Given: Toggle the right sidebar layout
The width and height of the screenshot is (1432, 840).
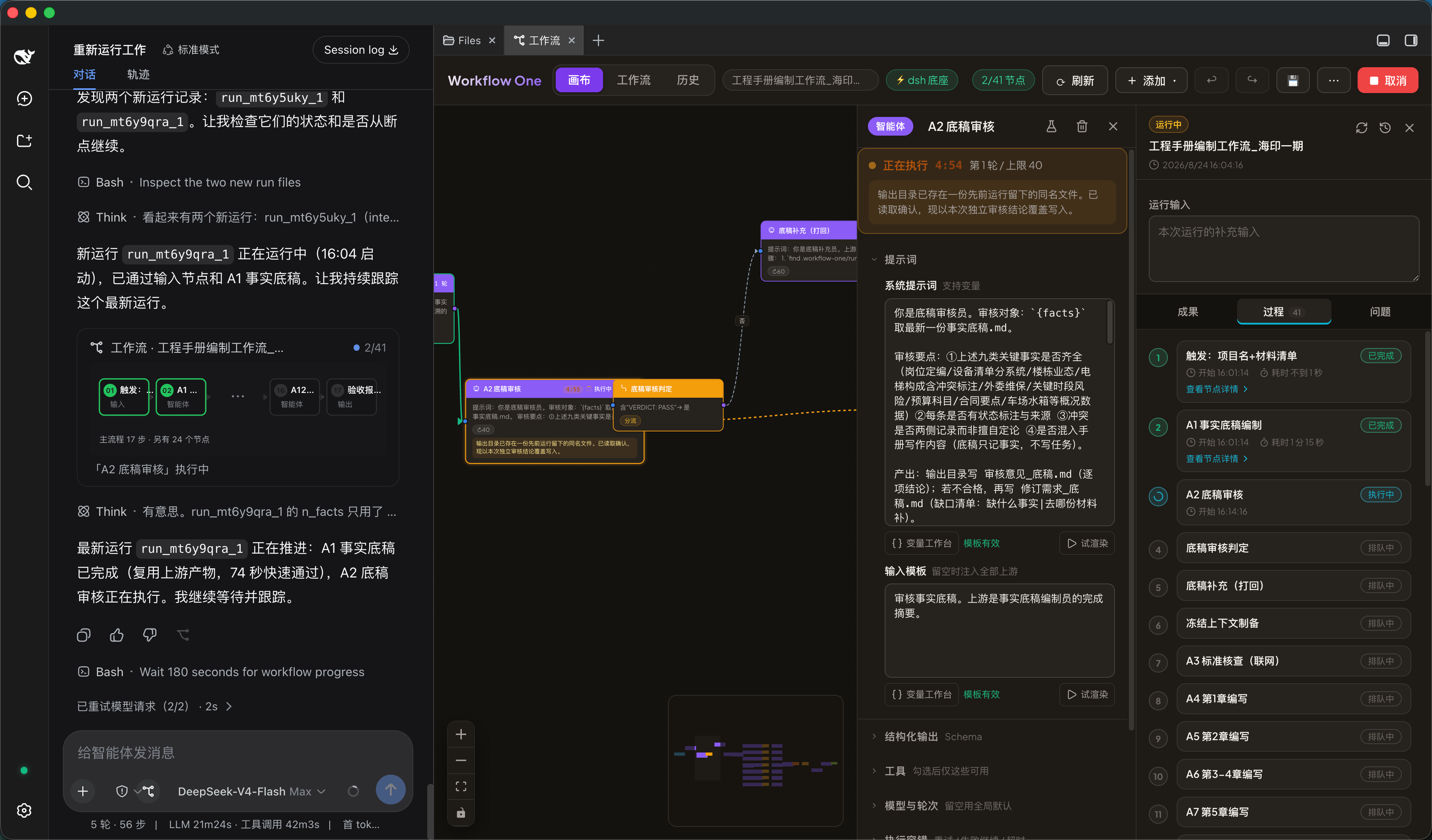Looking at the screenshot, I should click(1411, 40).
